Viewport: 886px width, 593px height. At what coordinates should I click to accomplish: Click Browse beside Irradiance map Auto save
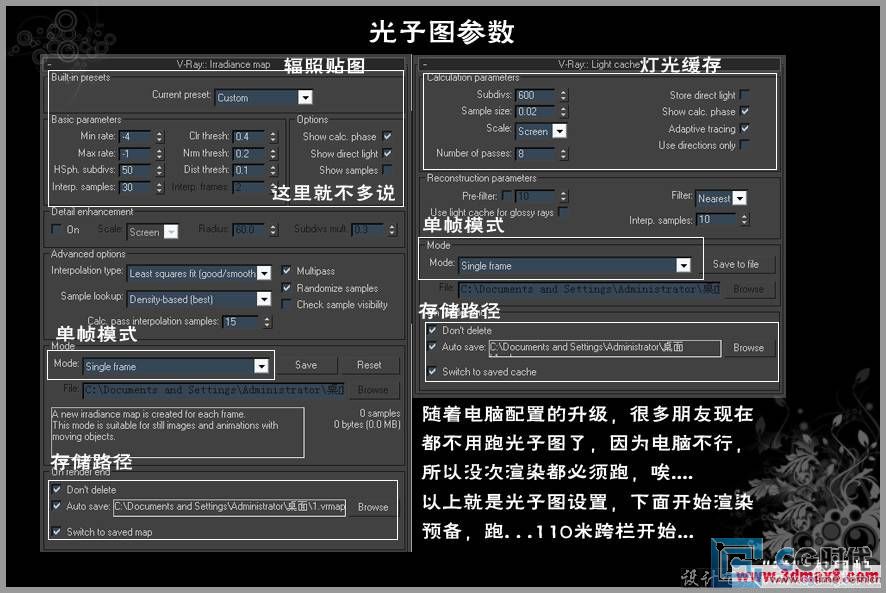click(x=373, y=507)
